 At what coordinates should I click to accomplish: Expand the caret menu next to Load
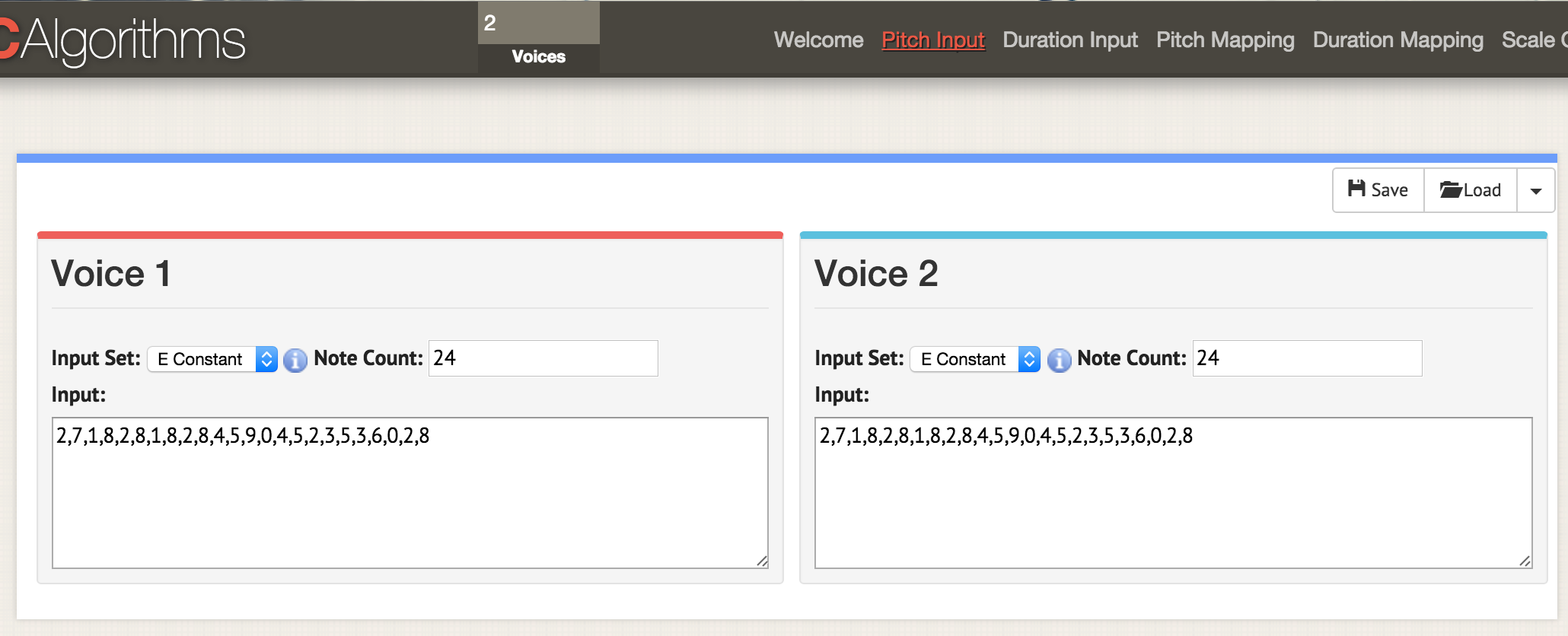pyautogui.click(x=1535, y=191)
